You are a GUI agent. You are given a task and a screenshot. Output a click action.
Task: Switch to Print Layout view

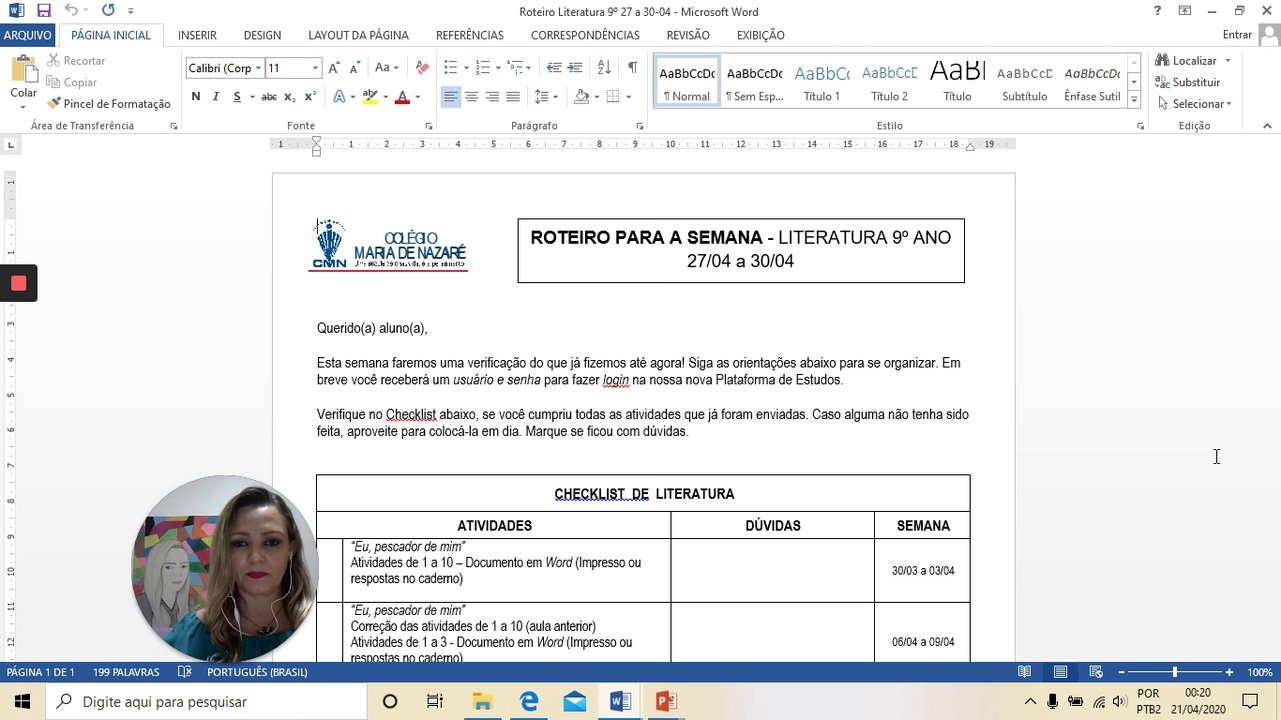click(1060, 672)
